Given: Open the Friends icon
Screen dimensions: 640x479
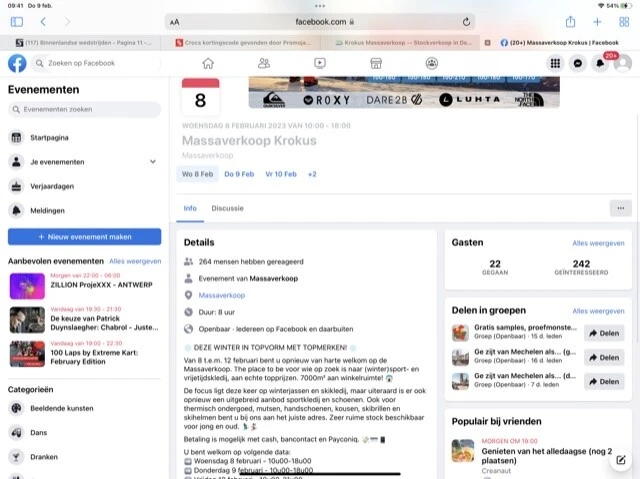Looking at the screenshot, I should [264, 63].
